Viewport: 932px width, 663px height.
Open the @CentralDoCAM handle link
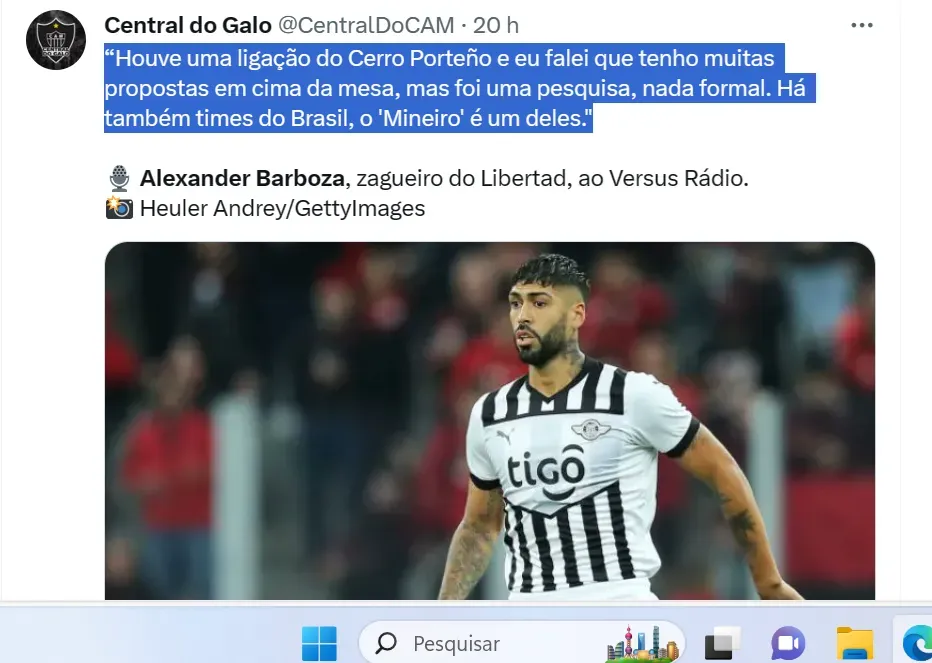click(366, 25)
